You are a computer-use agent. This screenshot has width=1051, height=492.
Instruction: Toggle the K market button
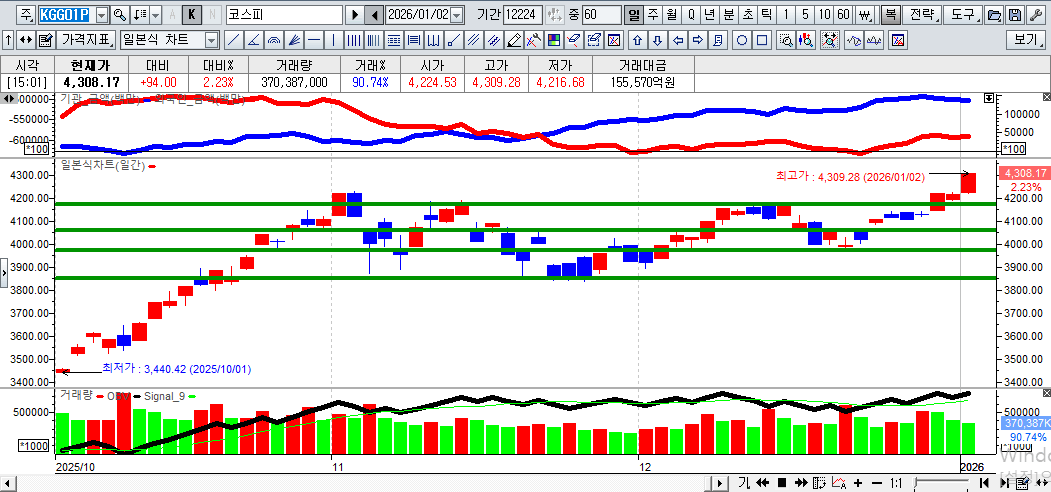coord(192,15)
